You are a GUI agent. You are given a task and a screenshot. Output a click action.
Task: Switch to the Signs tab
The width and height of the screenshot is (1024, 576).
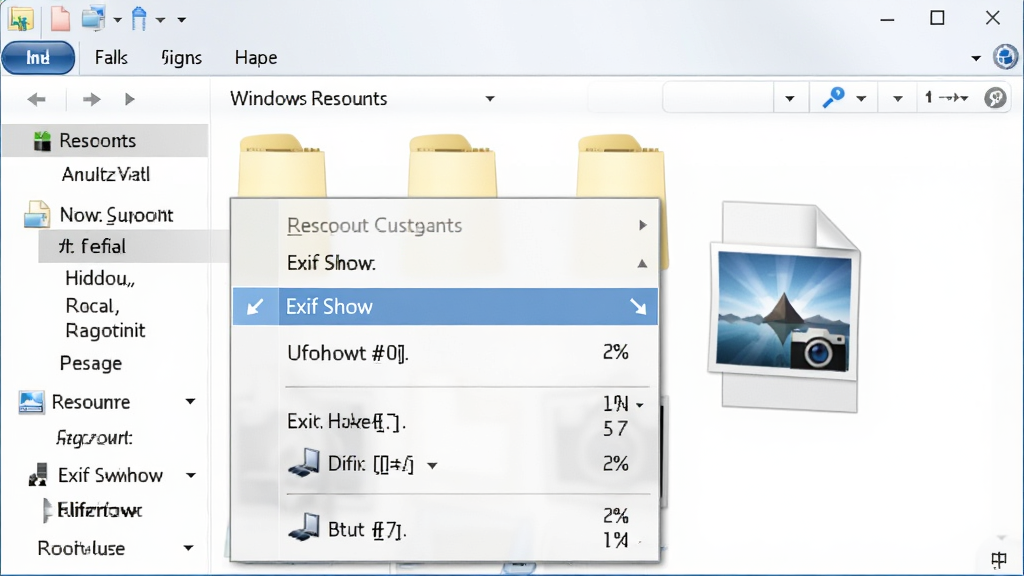point(182,57)
